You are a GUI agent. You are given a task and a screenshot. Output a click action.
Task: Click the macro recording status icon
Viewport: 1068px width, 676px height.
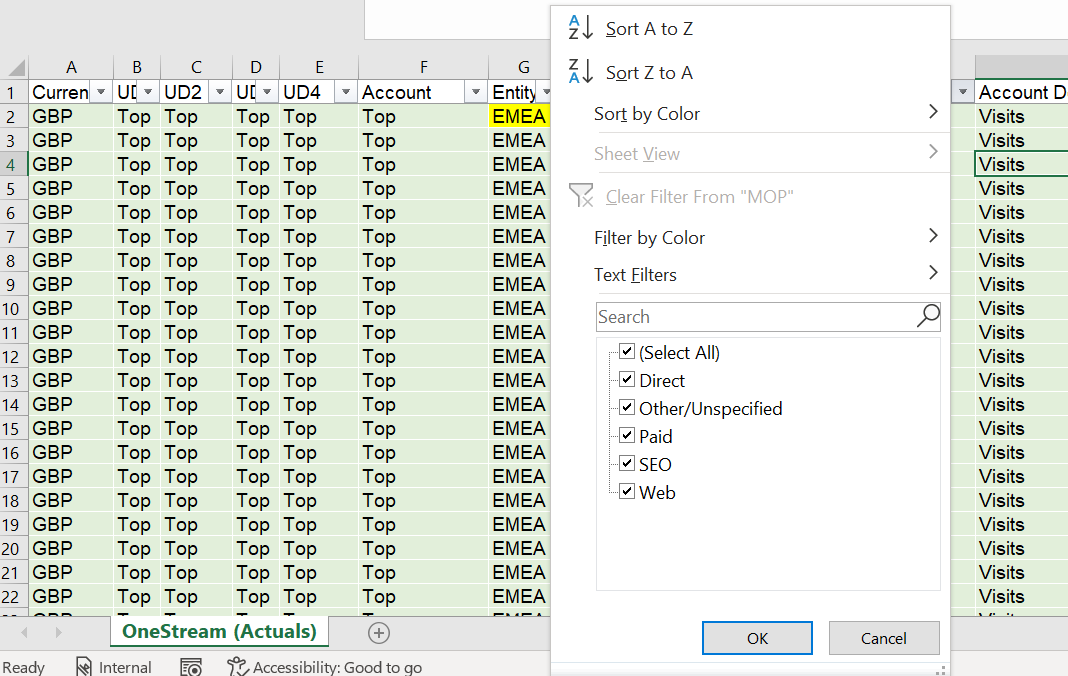click(191, 667)
